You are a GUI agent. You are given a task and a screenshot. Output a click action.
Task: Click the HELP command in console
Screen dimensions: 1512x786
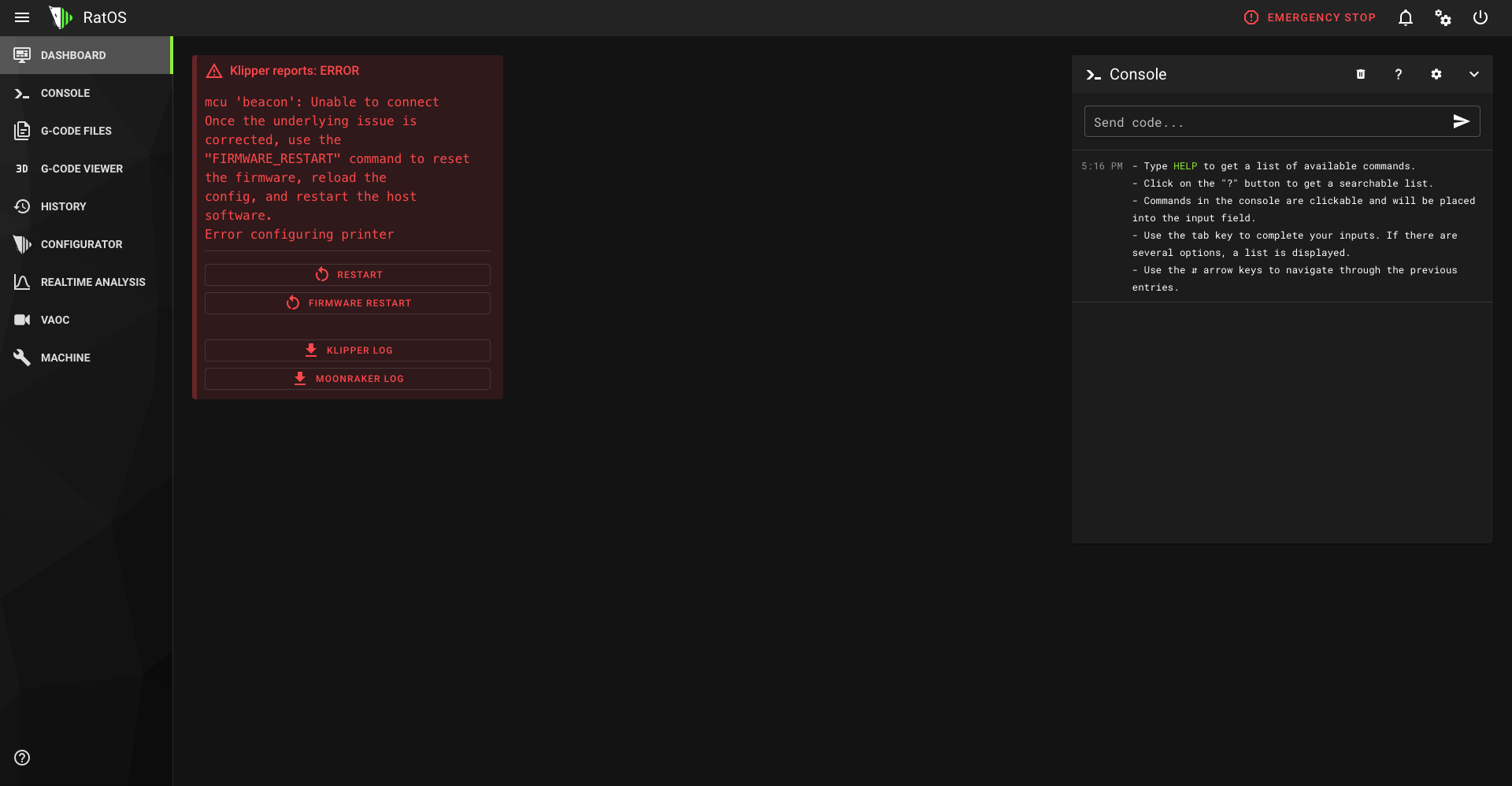click(x=1185, y=166)
